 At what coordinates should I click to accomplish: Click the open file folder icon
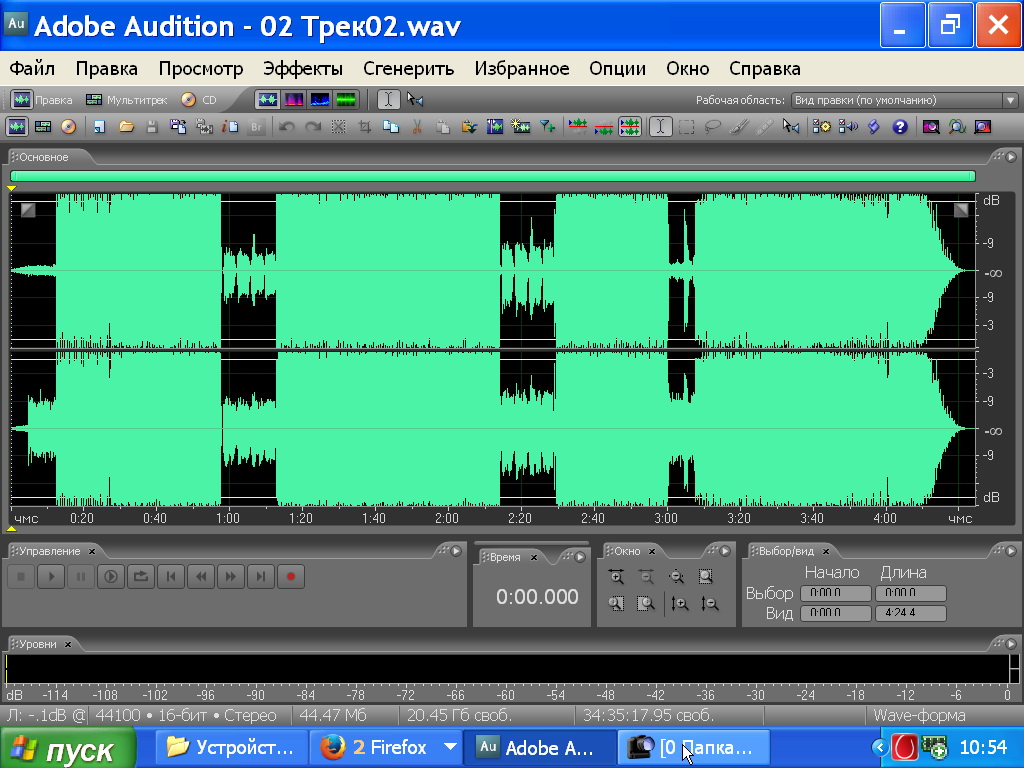(x=127, y=127)
